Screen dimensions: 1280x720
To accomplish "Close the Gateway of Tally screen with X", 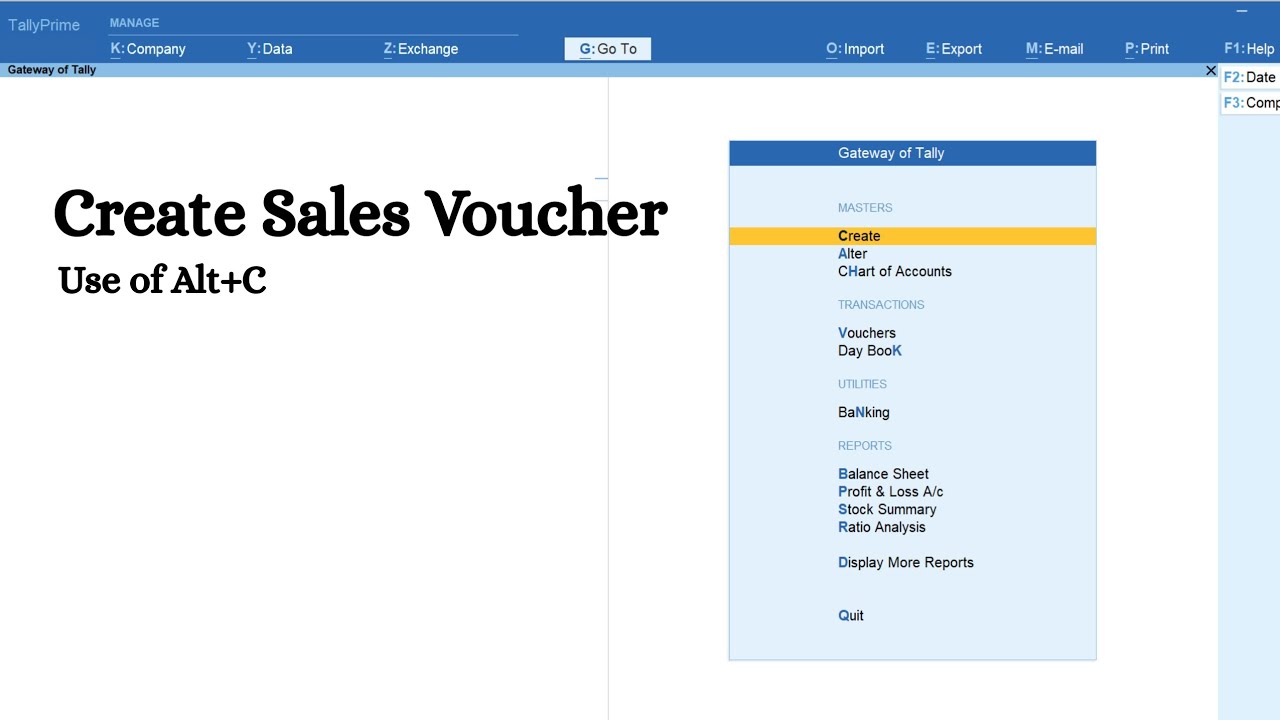I will [x=1211, y=71].
